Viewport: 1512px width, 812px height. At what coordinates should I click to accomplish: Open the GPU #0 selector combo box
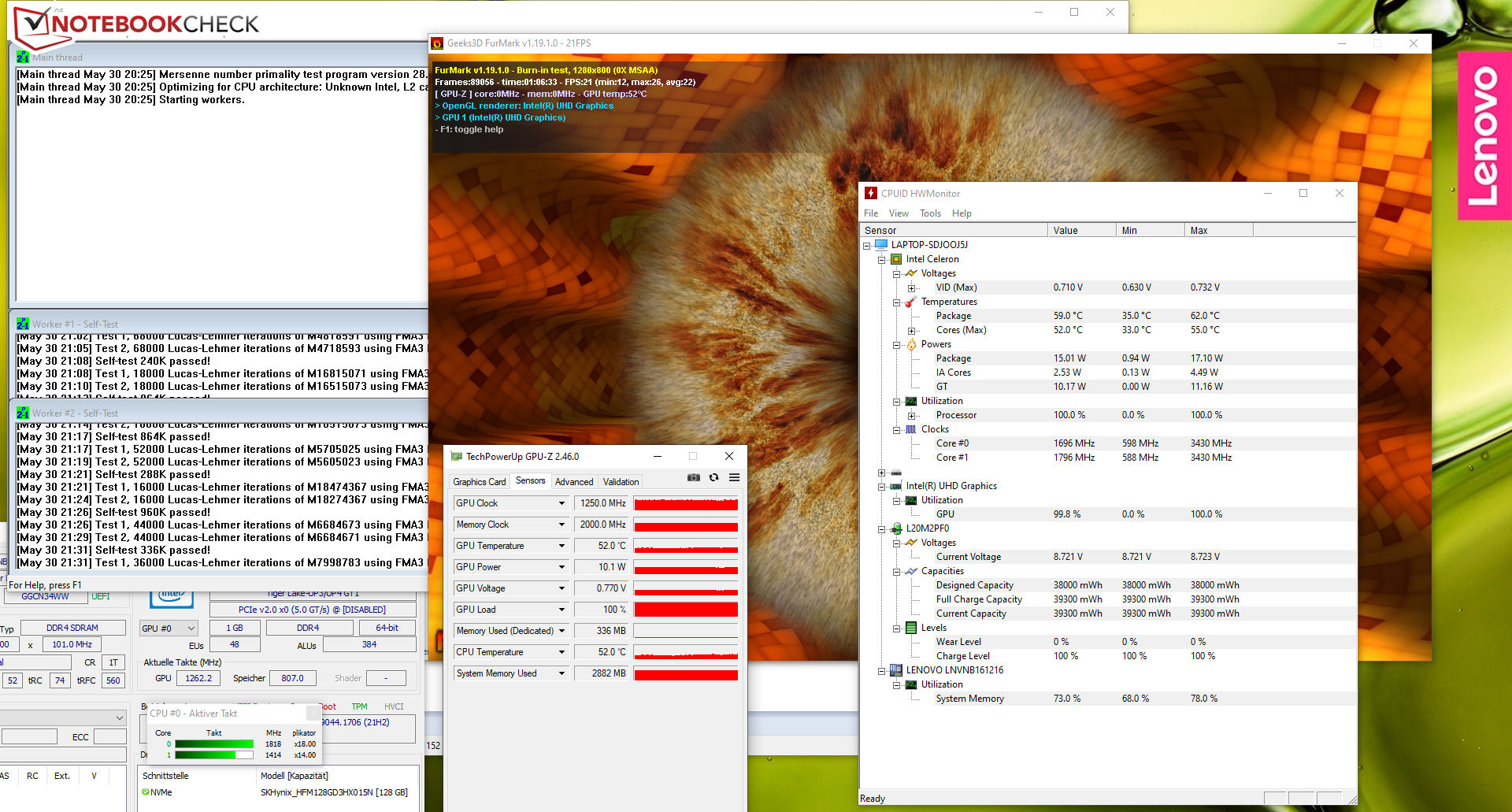point(168,628)
